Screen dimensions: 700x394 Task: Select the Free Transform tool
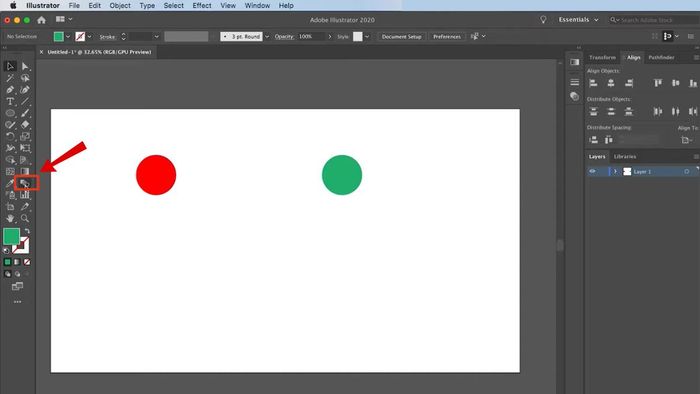(x=25, y=148)
